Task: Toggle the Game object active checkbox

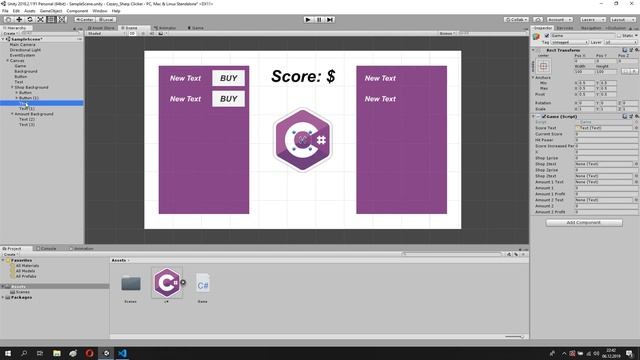Action: [547, 36]
